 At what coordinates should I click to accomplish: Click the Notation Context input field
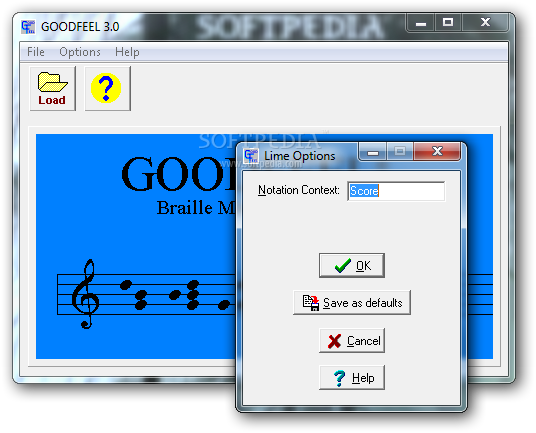pos(396,191)
